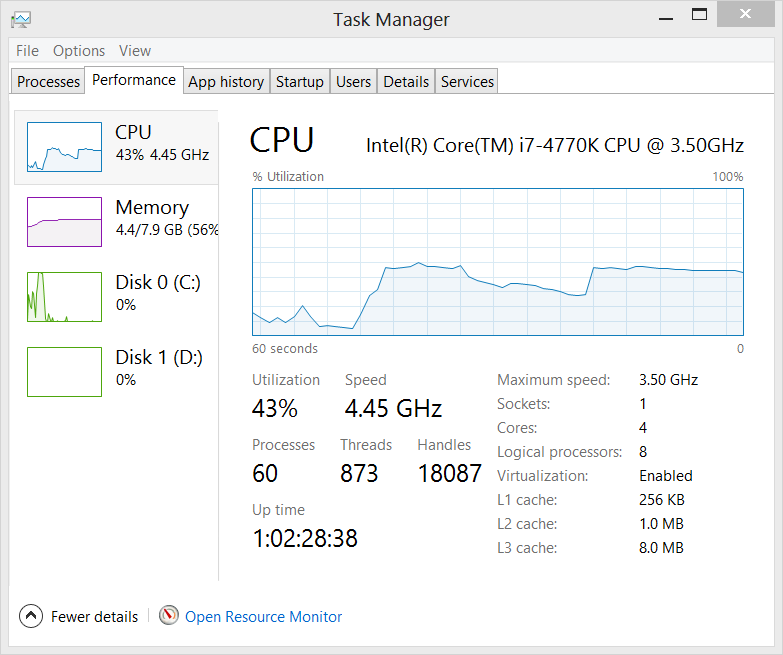Switch to the Startup tab

(300, 81)
